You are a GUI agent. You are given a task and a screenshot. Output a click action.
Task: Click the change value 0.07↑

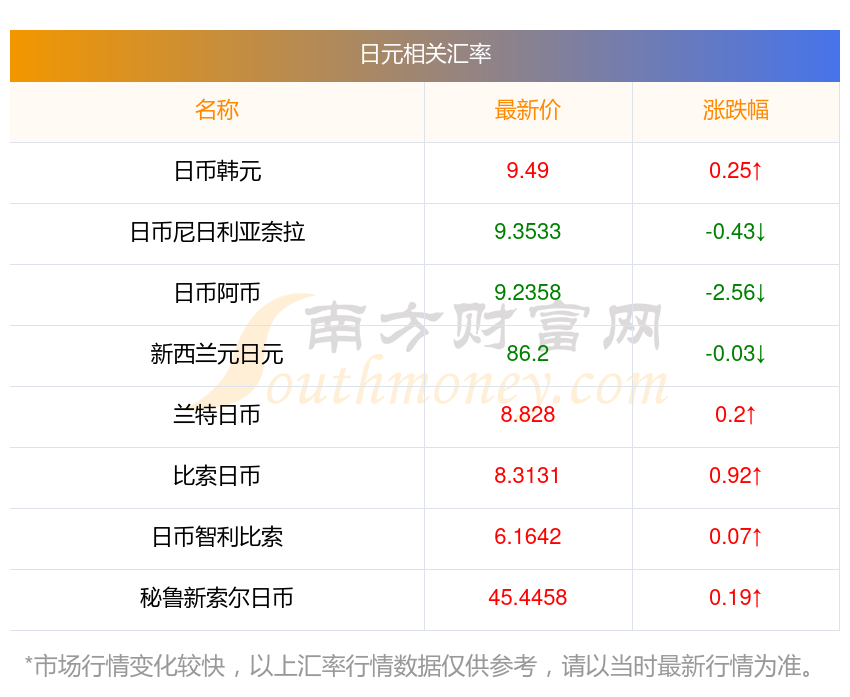736,537
